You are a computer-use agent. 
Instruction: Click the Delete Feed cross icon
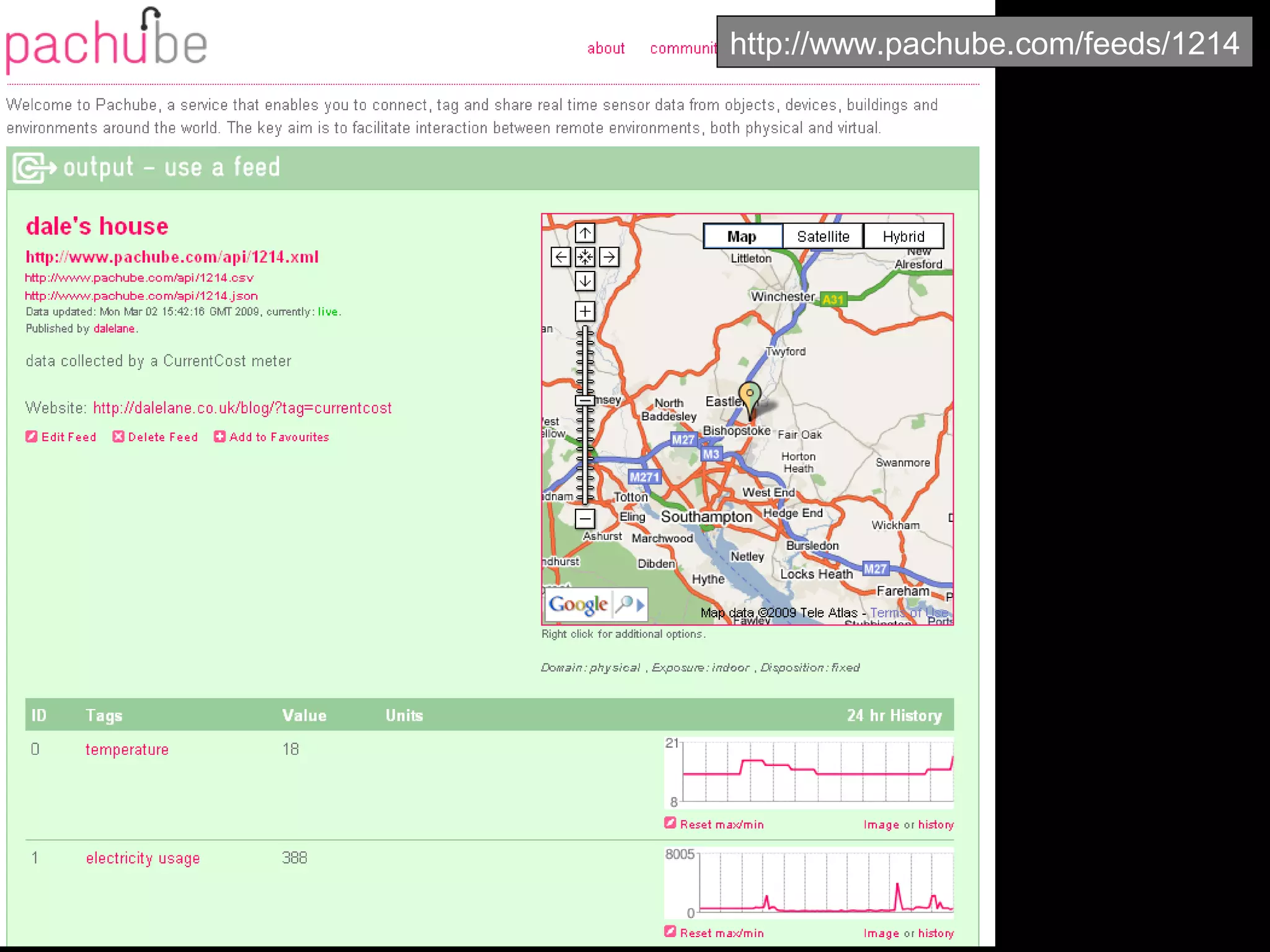[x=118, y=436]
